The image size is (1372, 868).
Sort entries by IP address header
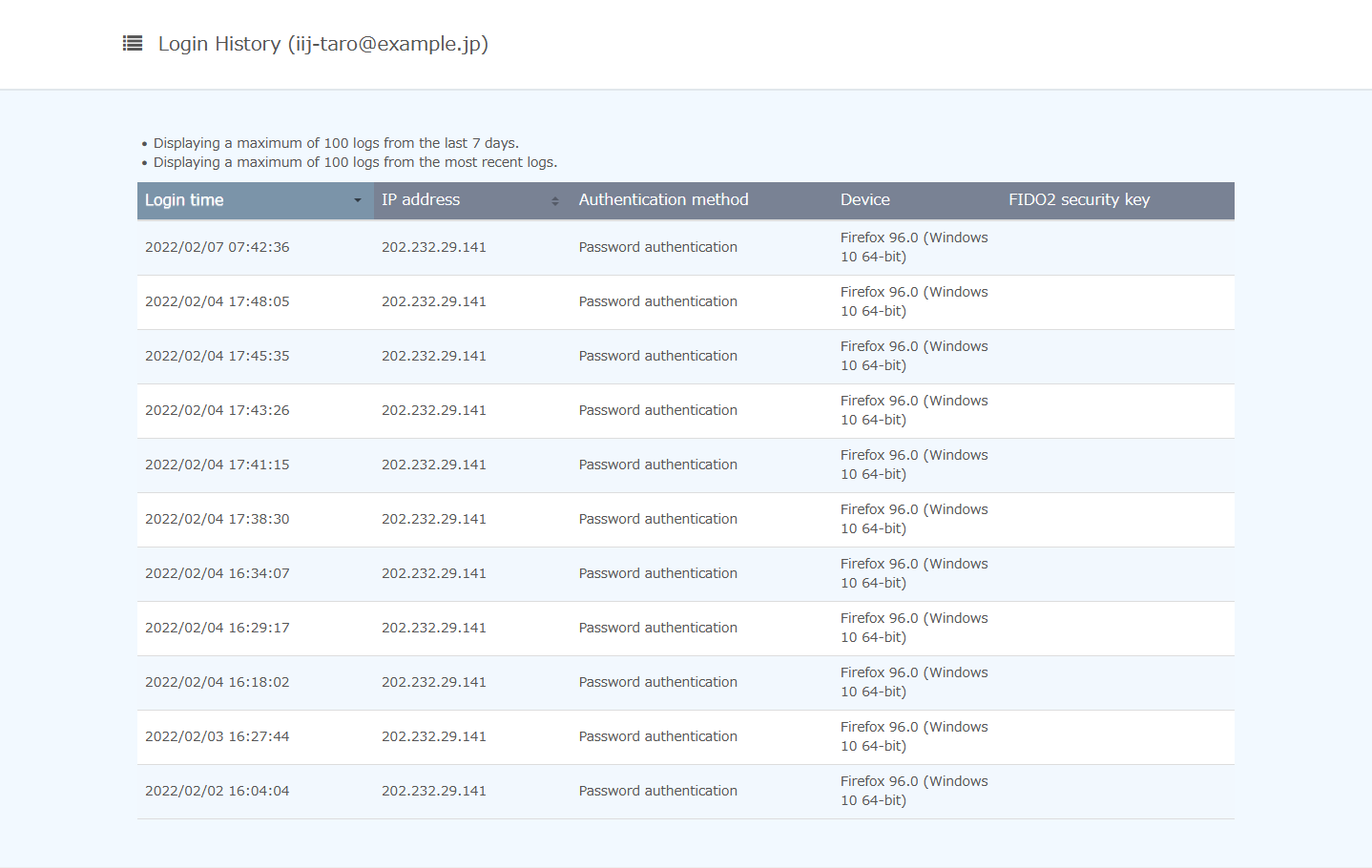tap(420, 200)
